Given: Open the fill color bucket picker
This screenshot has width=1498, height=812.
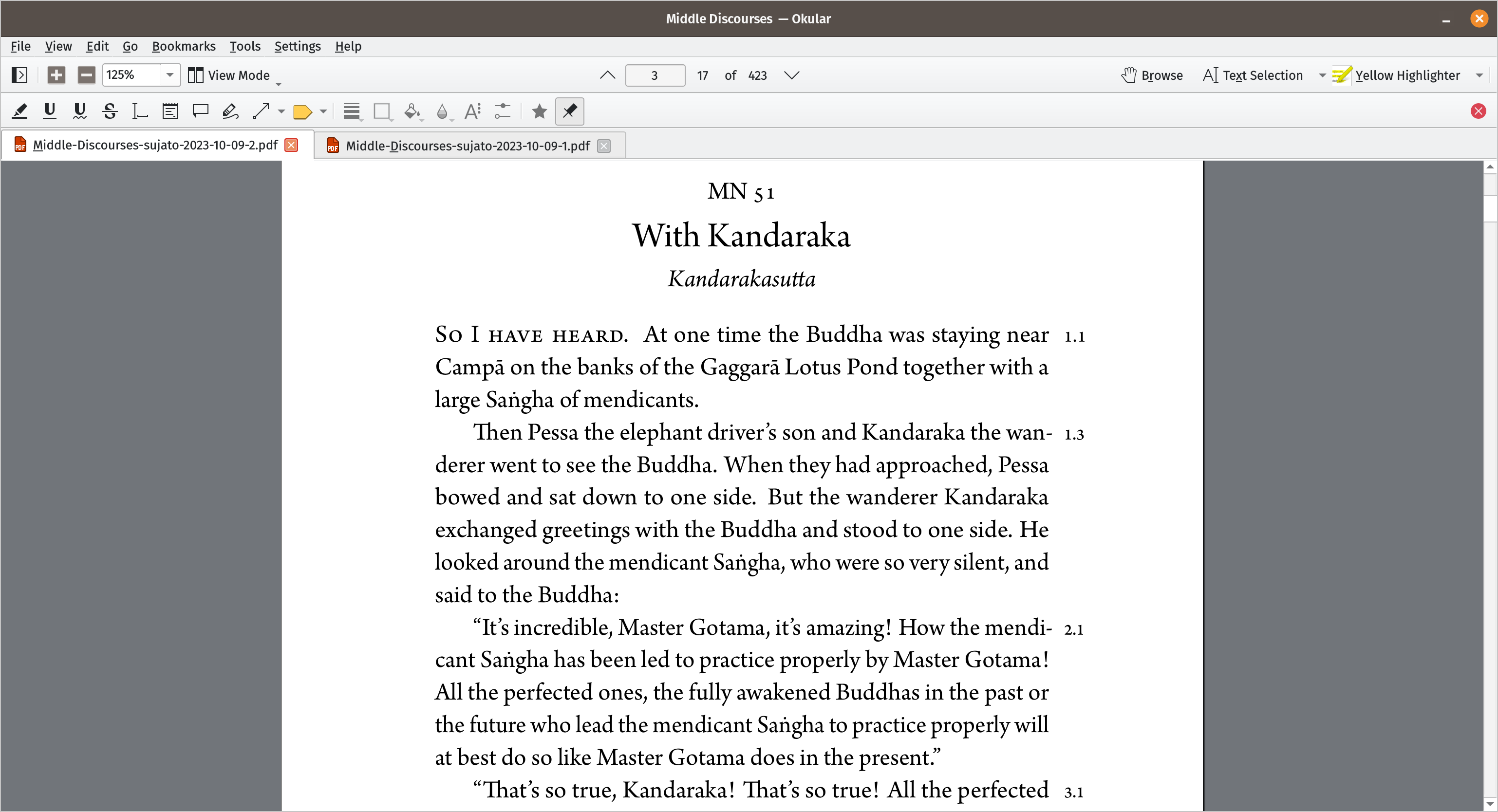Looking at the screenshot, I should pos(412,111).
